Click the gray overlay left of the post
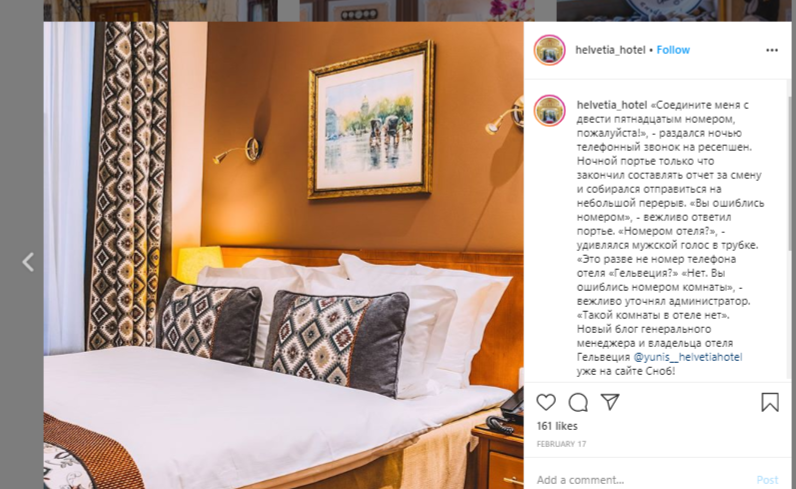This screenshot has height=489, width=796. [x=21, y=152]
